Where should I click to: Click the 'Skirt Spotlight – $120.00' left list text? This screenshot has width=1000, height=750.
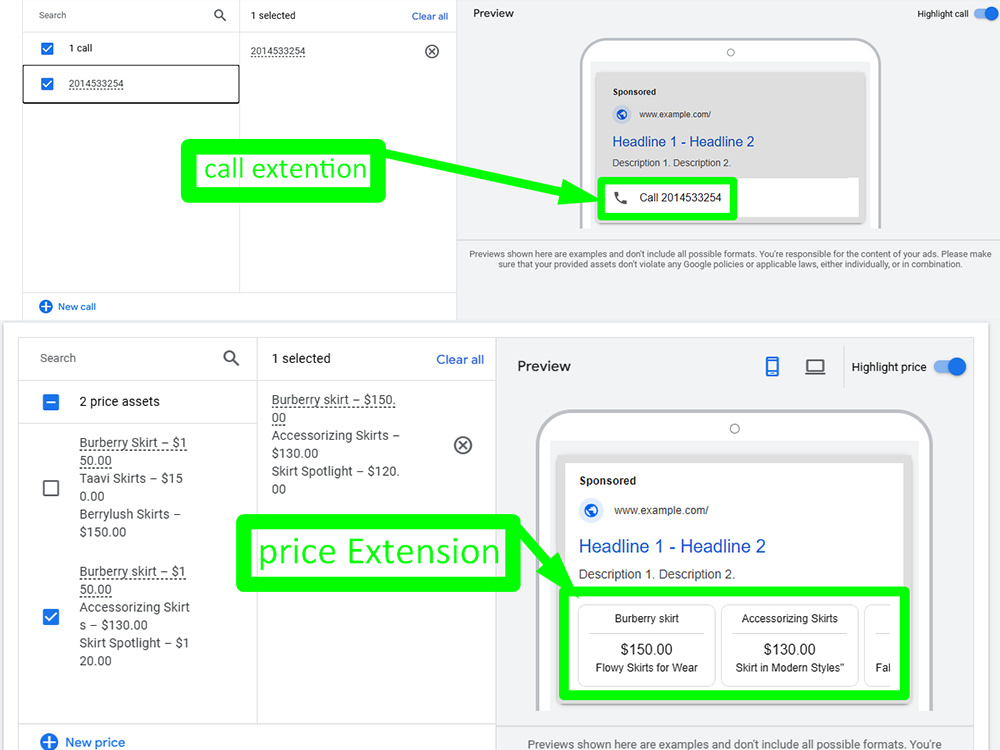click(134, 652)
